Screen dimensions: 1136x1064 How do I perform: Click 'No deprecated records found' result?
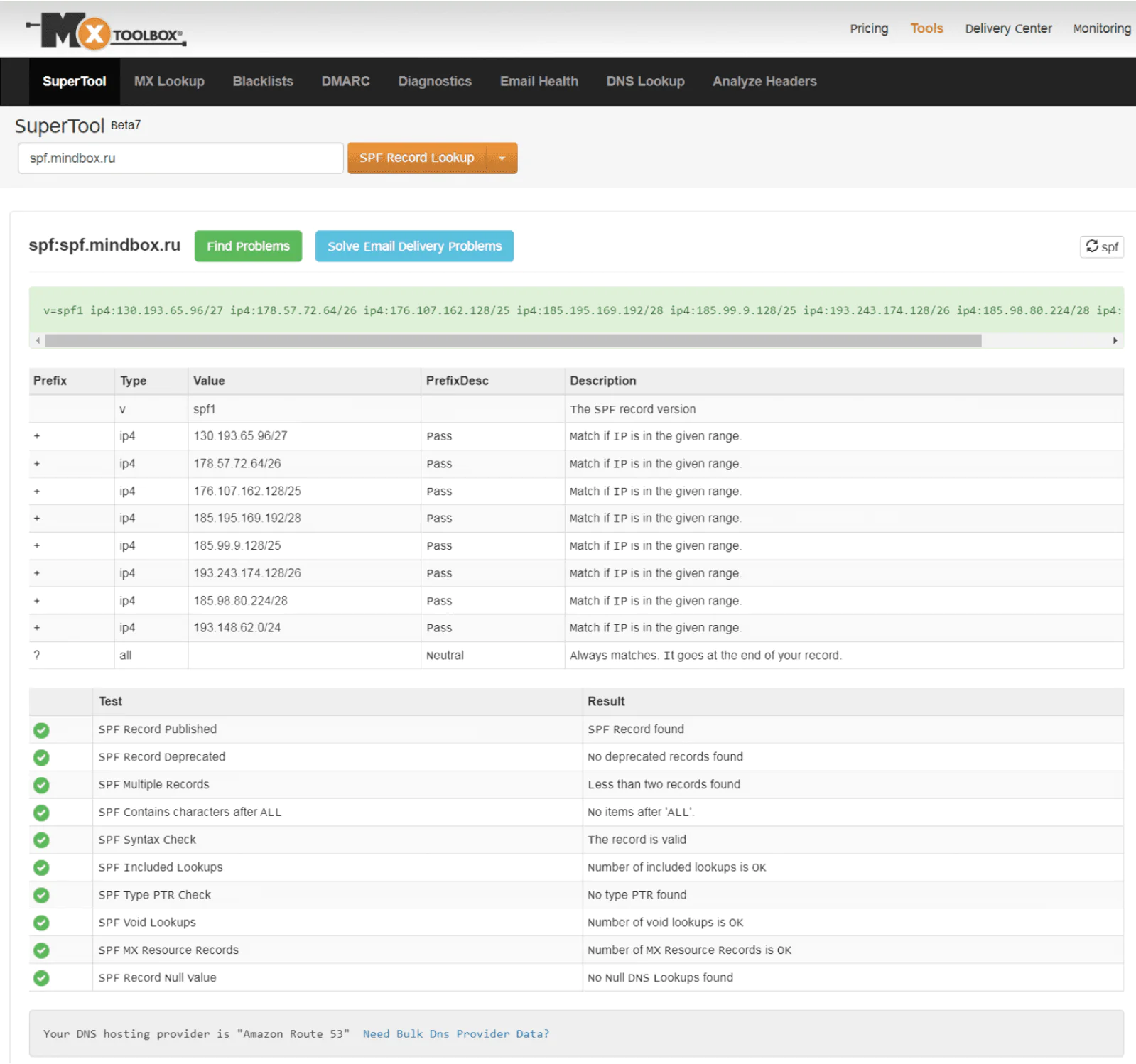pyautogui.click(x=665, y=757)
